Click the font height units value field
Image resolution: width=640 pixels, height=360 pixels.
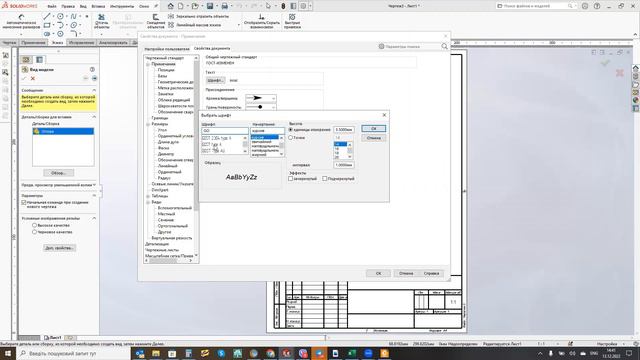click(x=344, y=129)
